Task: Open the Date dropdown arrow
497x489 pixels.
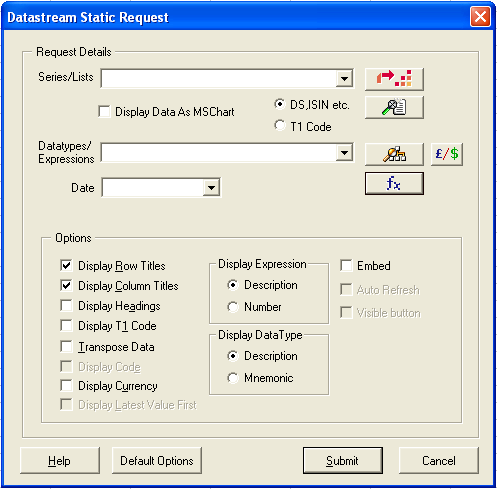Action: click(x=211, y=187)
